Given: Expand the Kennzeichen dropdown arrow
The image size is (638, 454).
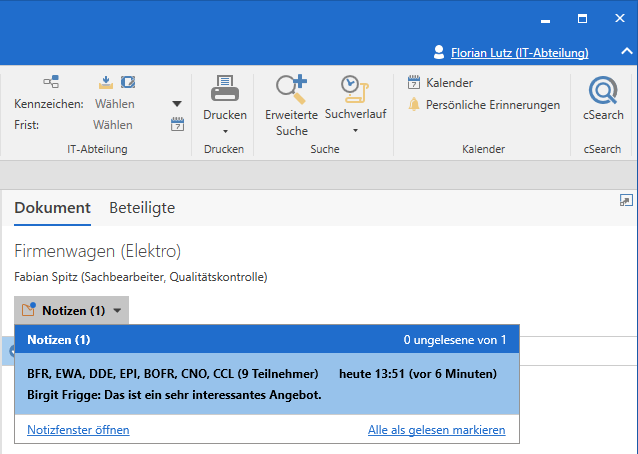Looking at the screenshot, I should (177, 104).
